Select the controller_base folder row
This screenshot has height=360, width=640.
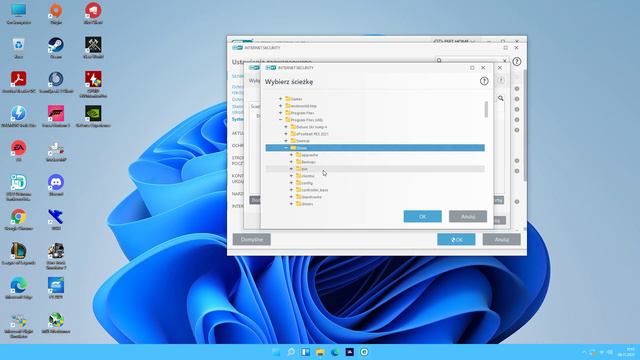pos(375,190)
